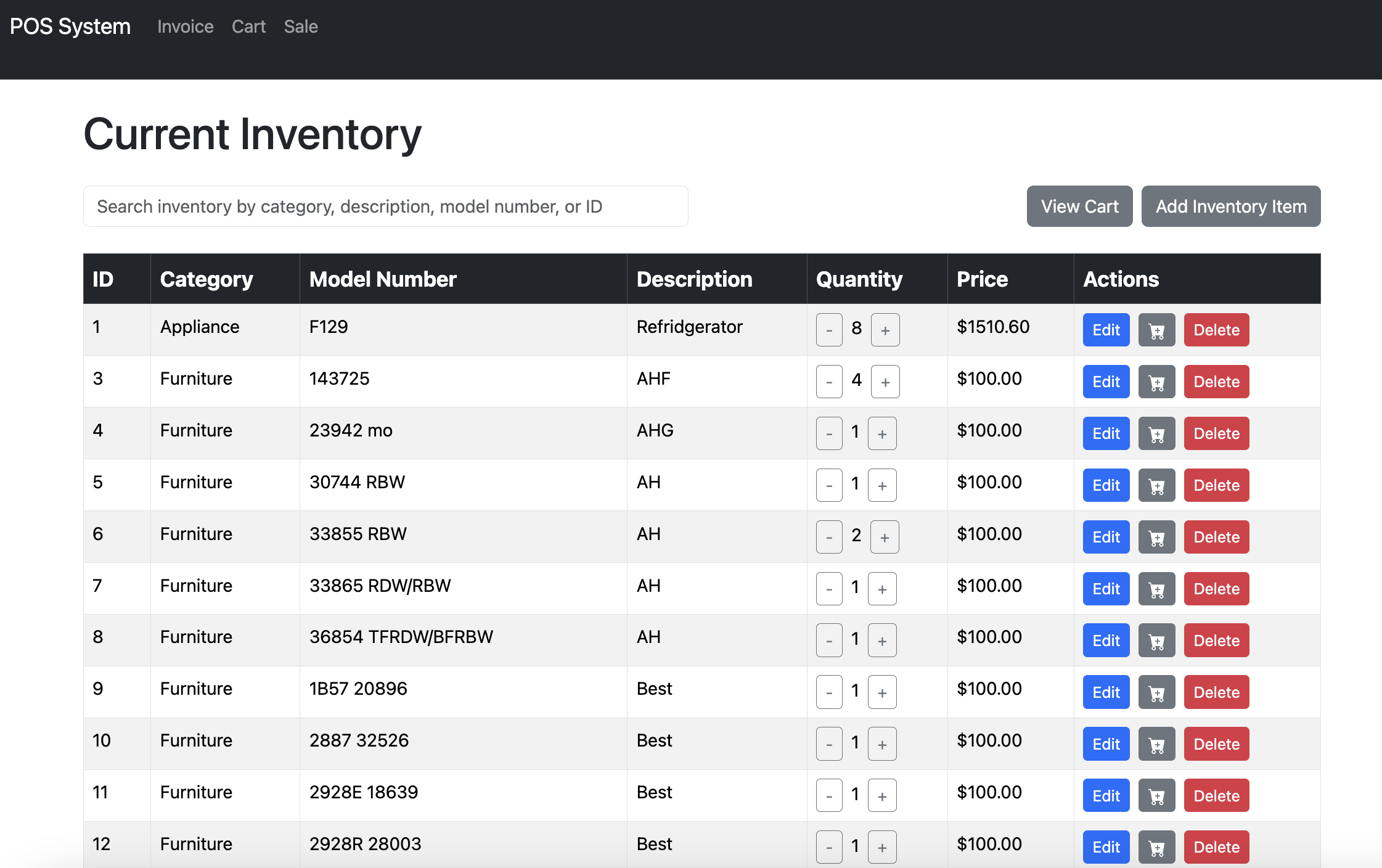Add 2887 32526 to cart
This screenshot has width=1382, height=868.
click(x=1156, y=744)
